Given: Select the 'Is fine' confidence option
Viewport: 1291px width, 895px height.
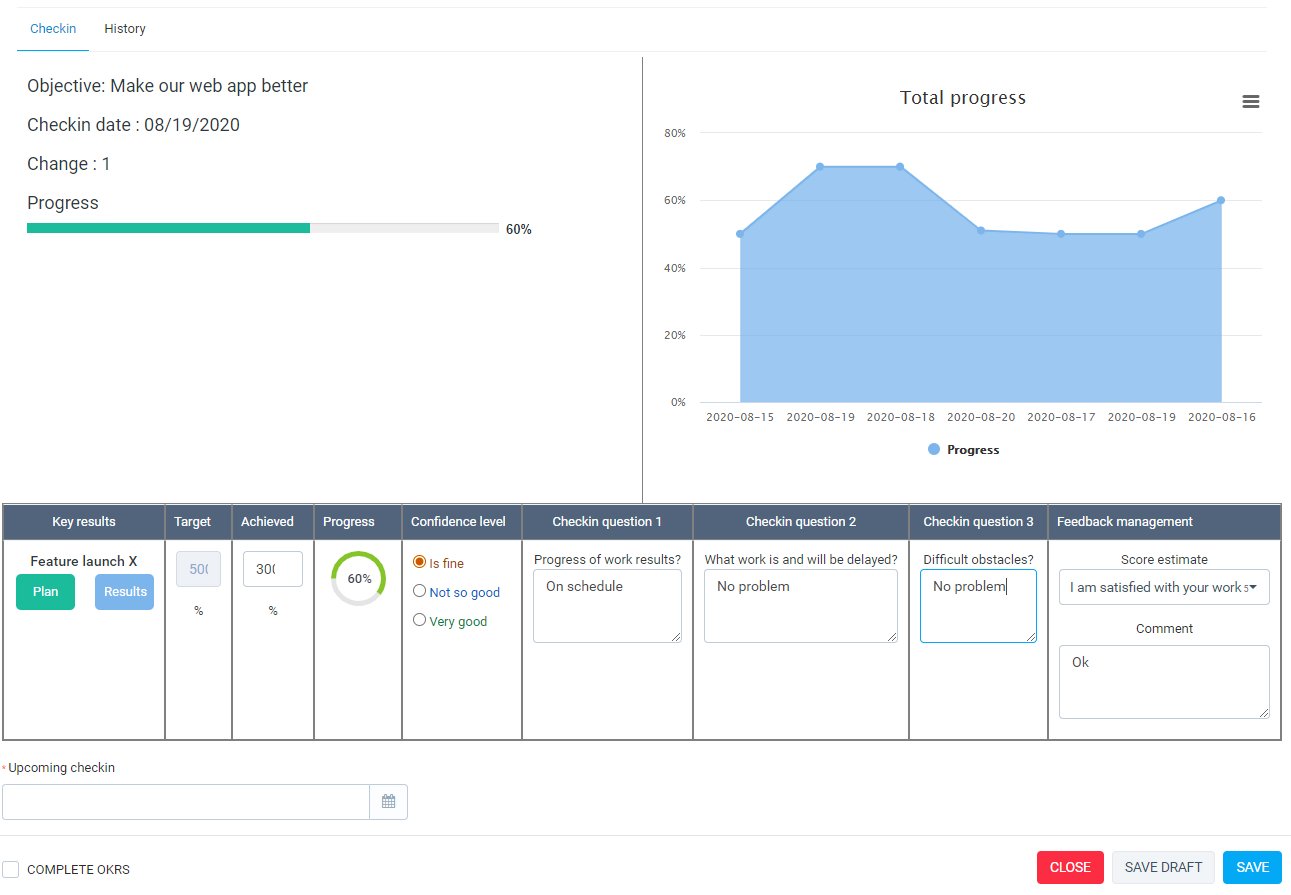Looking at the screenshot, I should click(x=420, y=563).
